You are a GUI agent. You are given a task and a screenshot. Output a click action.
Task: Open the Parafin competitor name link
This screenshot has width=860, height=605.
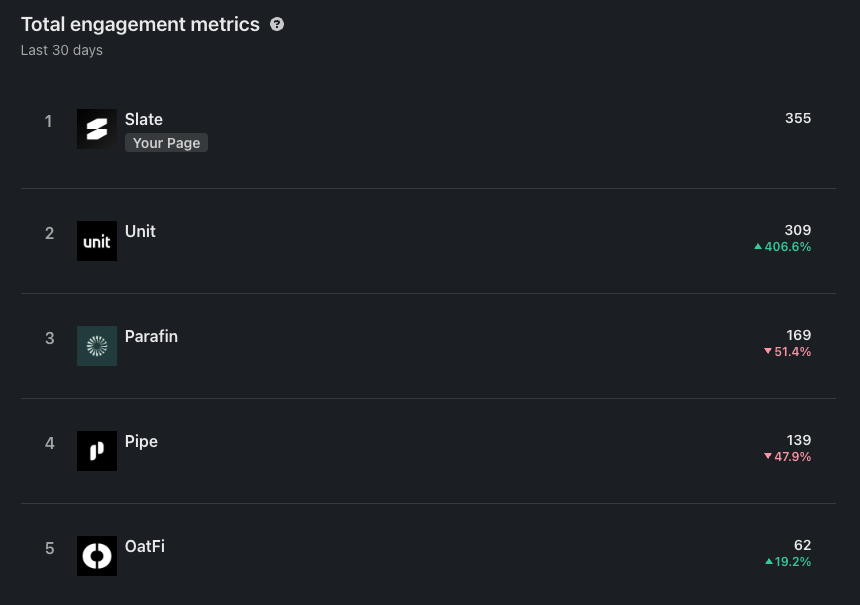pos(151,336)
